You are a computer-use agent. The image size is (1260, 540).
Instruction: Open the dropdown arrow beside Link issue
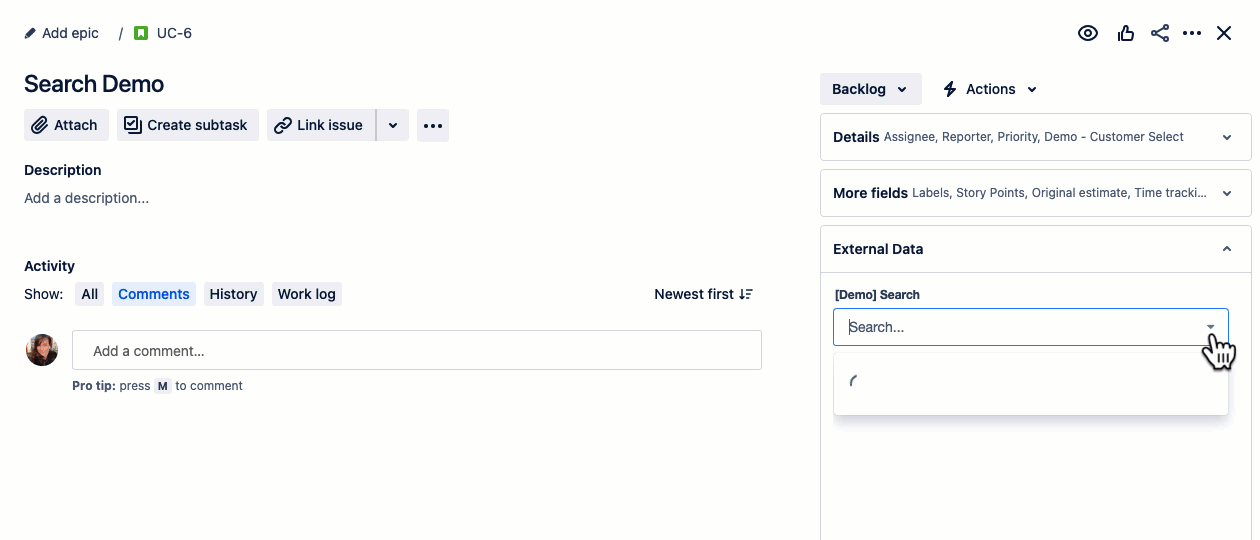(393, 125)
